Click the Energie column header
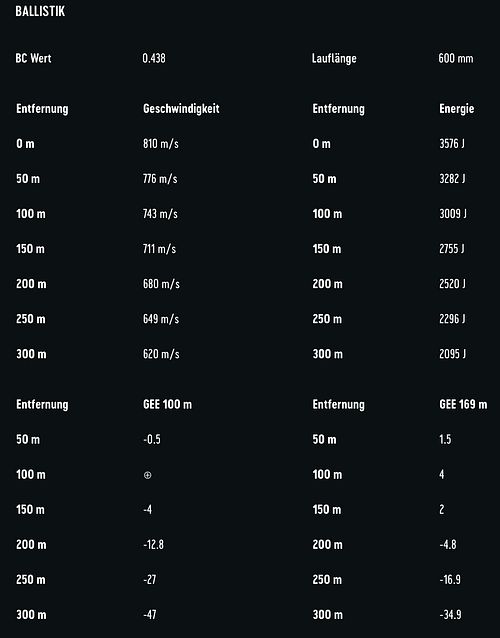Viewport: 500px width, 638px height. pos(456,109)
